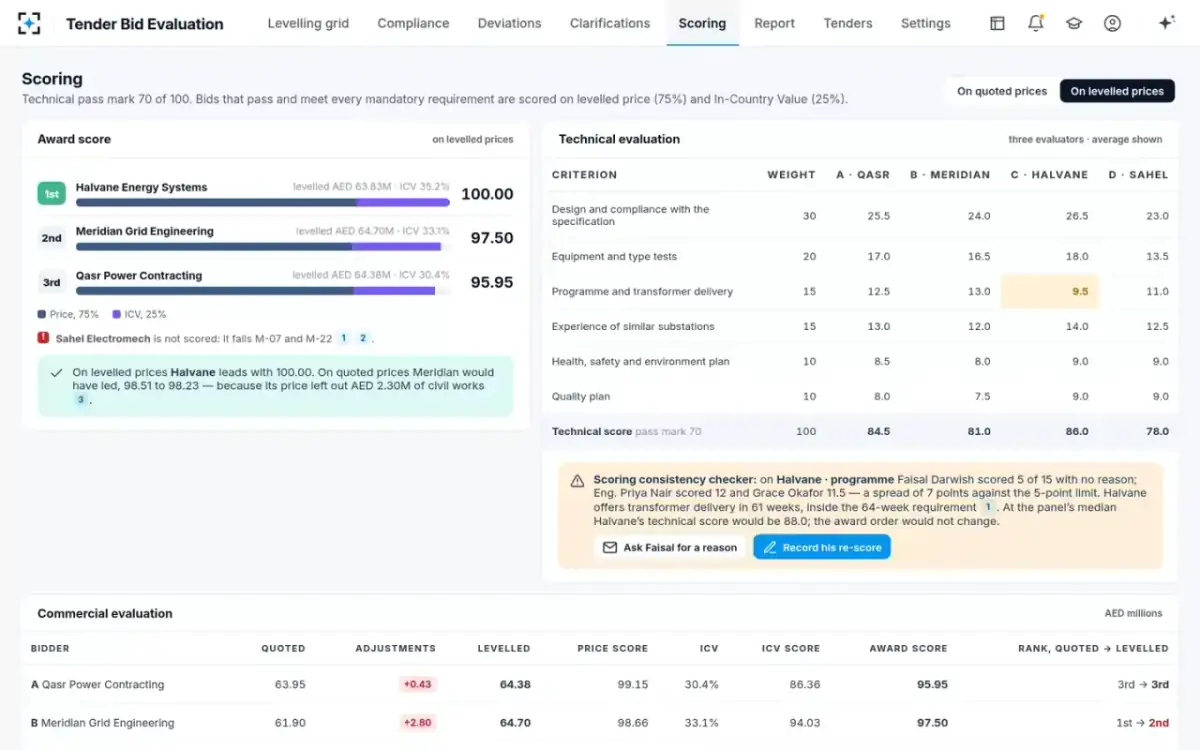
Task: Open the Compliance tab
Action: [413, 23]
